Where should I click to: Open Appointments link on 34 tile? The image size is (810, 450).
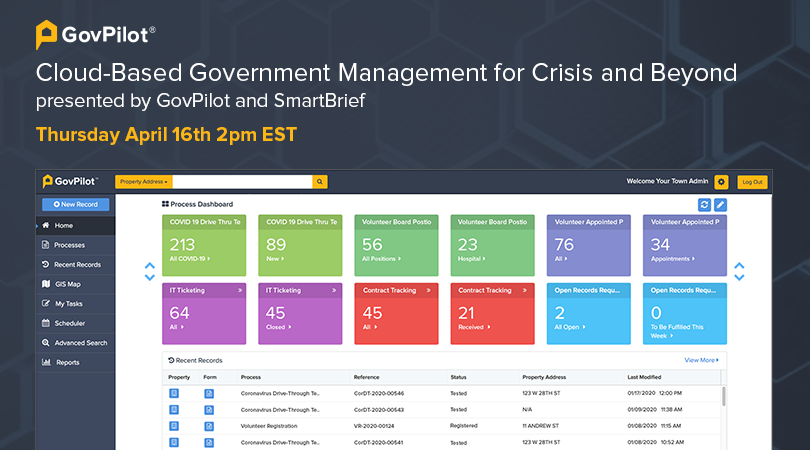coord(673,259)
